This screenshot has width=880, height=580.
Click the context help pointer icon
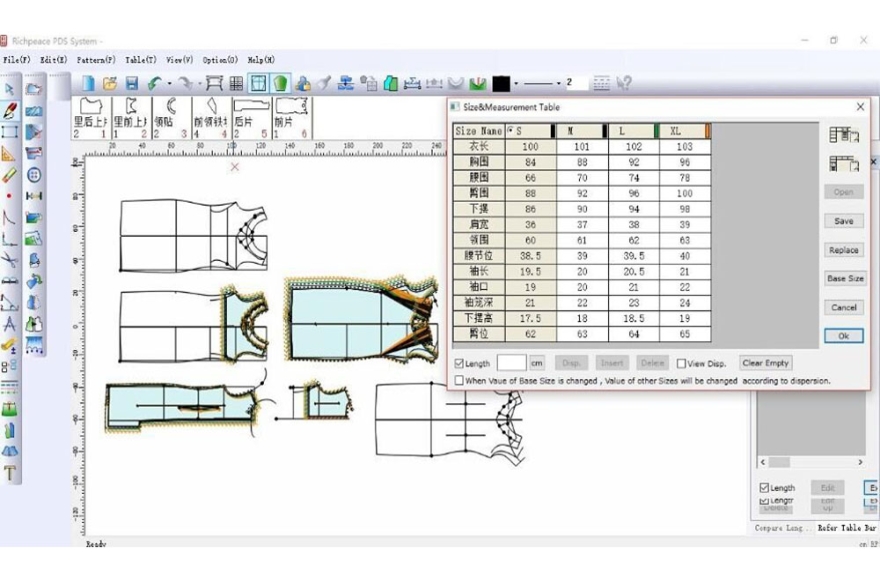pos(625,84)
